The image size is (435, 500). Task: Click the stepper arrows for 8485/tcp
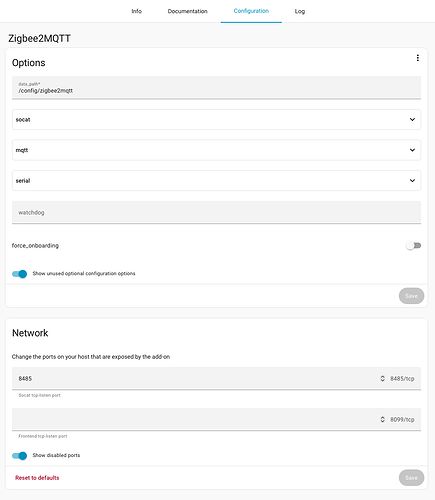pos(382,378)
